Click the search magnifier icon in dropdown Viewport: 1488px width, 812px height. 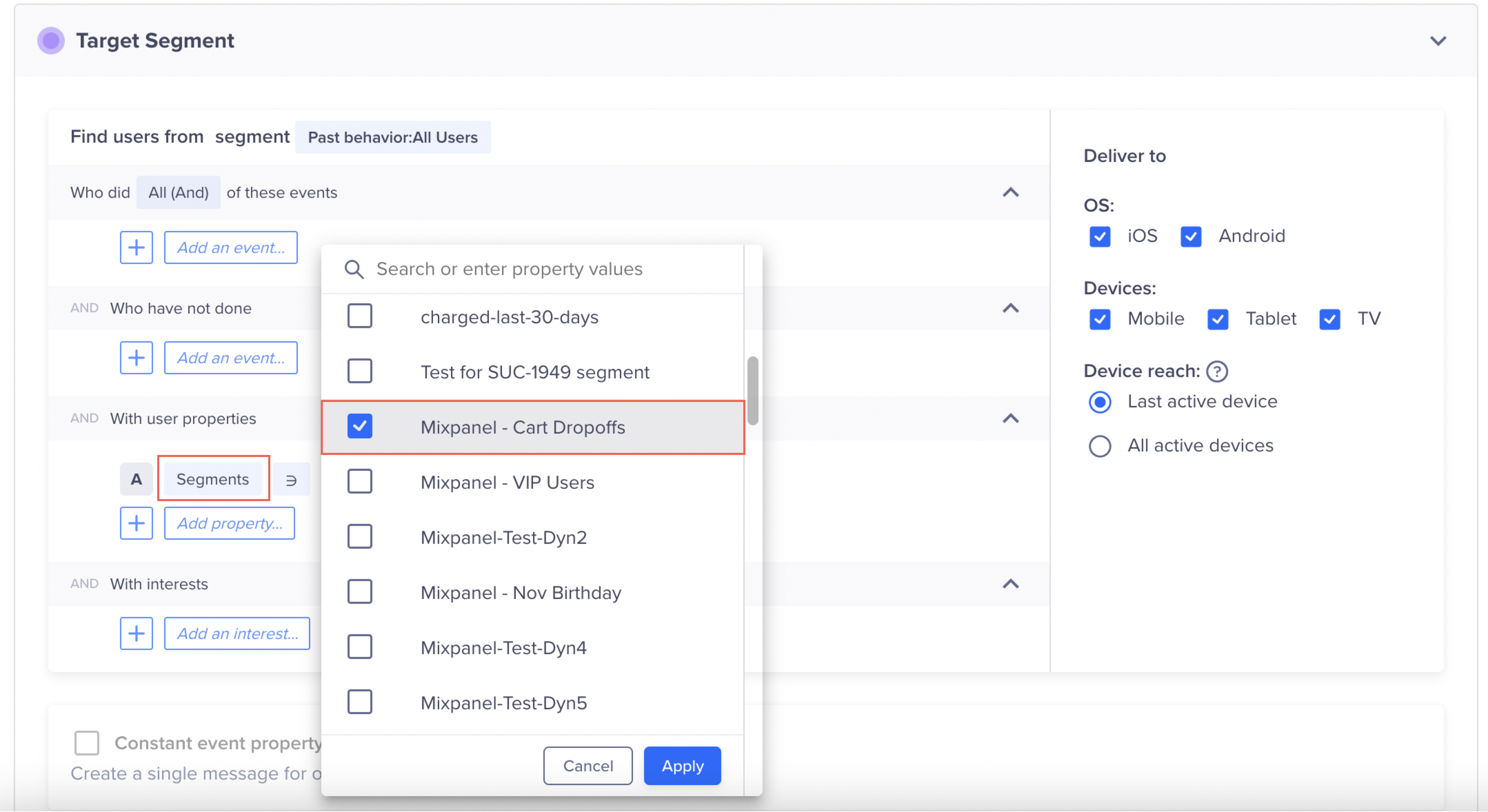click(x=354, y=269)
